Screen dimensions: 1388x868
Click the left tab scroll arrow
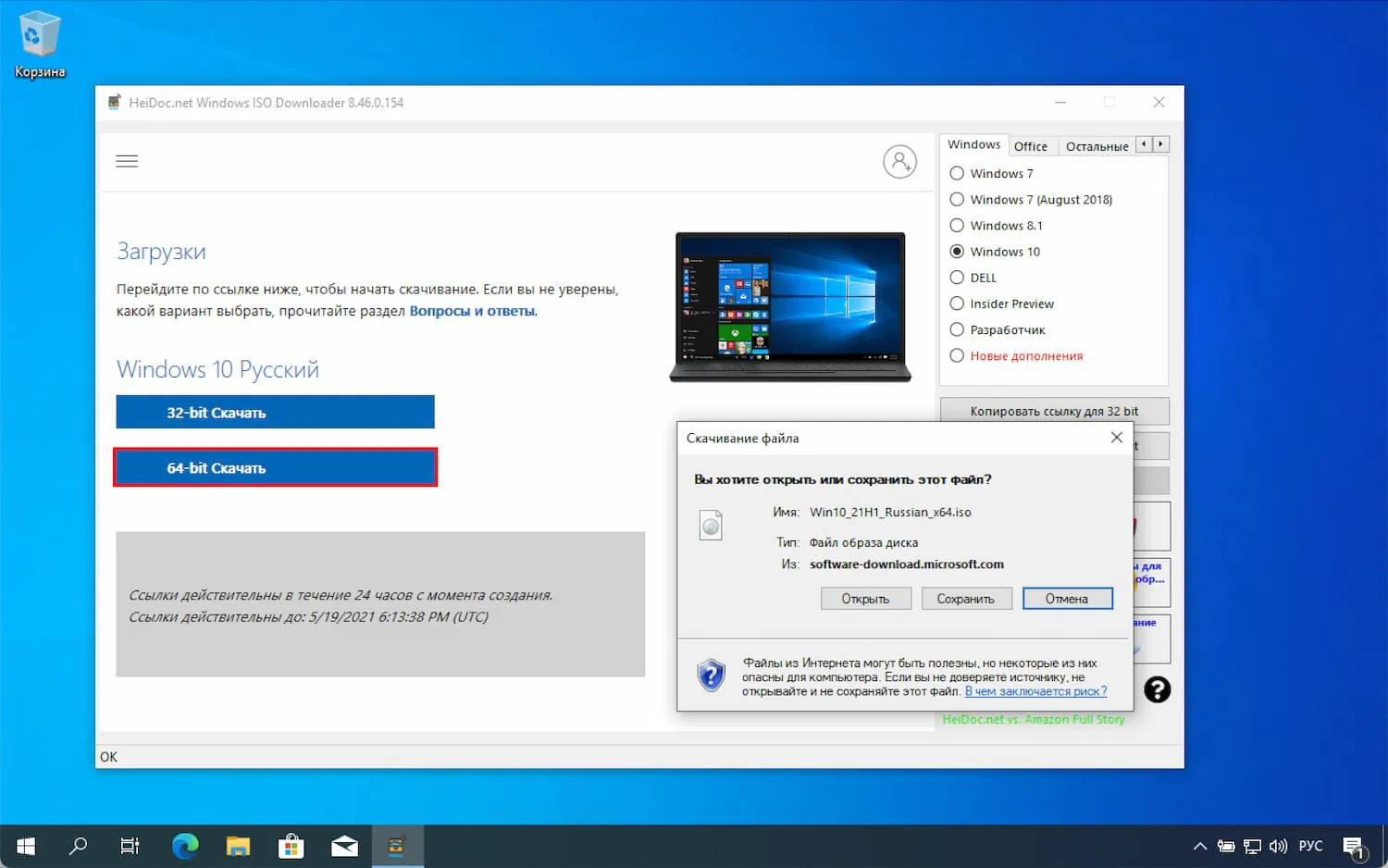(1143, 144)
